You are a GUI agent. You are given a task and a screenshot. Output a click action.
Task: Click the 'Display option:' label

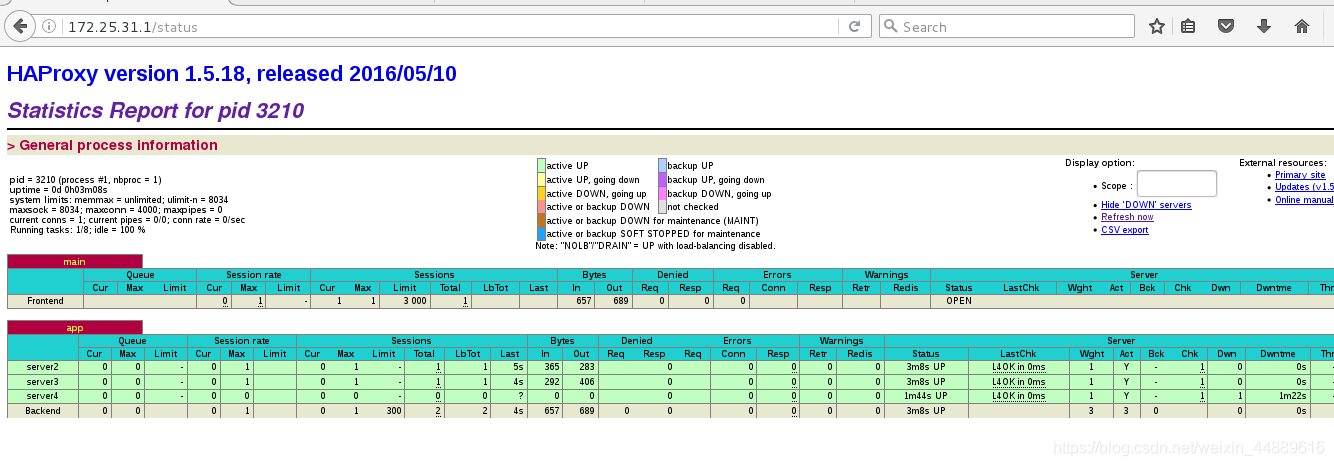pos(1099,162)
